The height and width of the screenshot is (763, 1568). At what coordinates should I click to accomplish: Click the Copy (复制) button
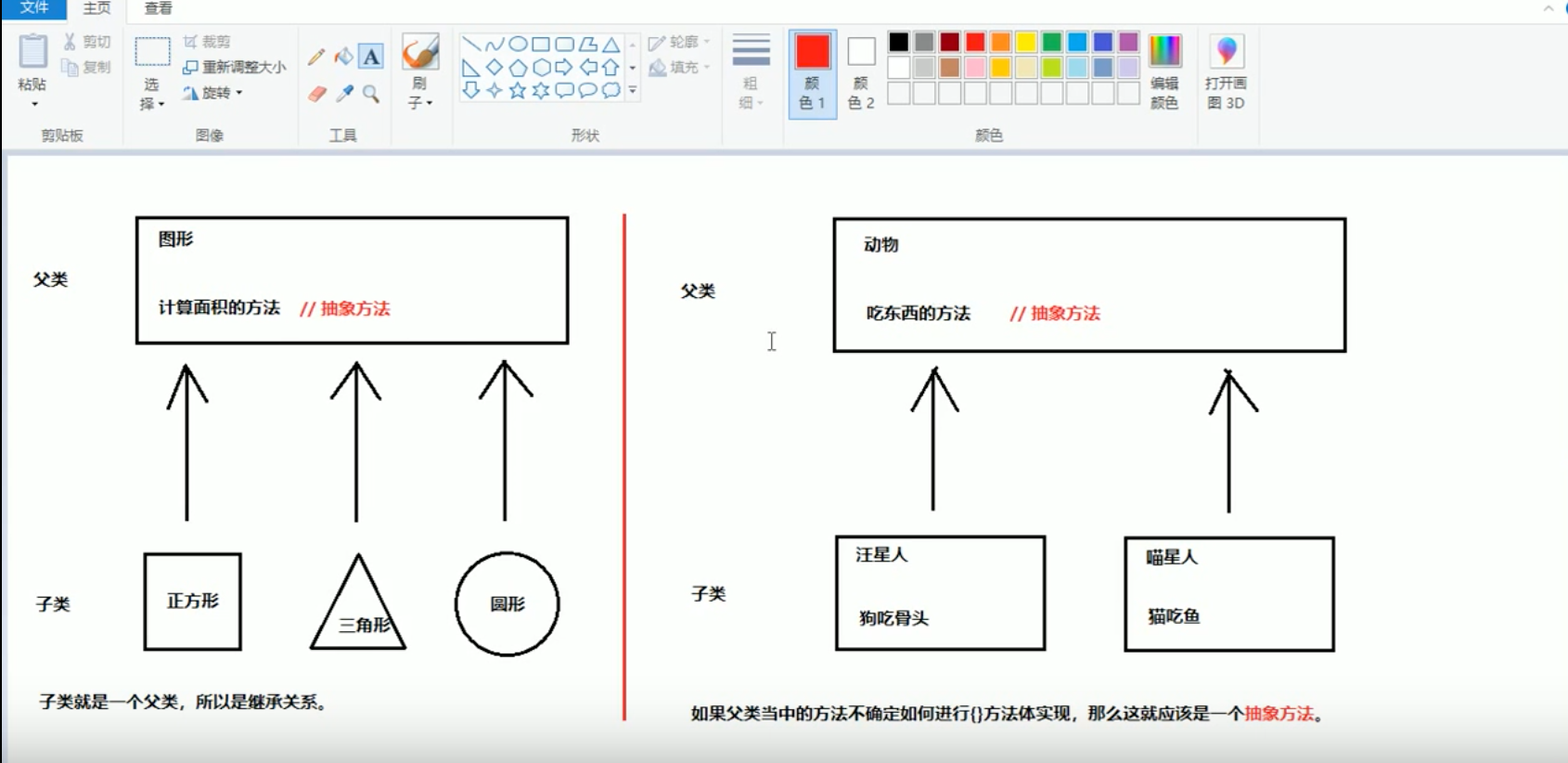click(87, 67)
